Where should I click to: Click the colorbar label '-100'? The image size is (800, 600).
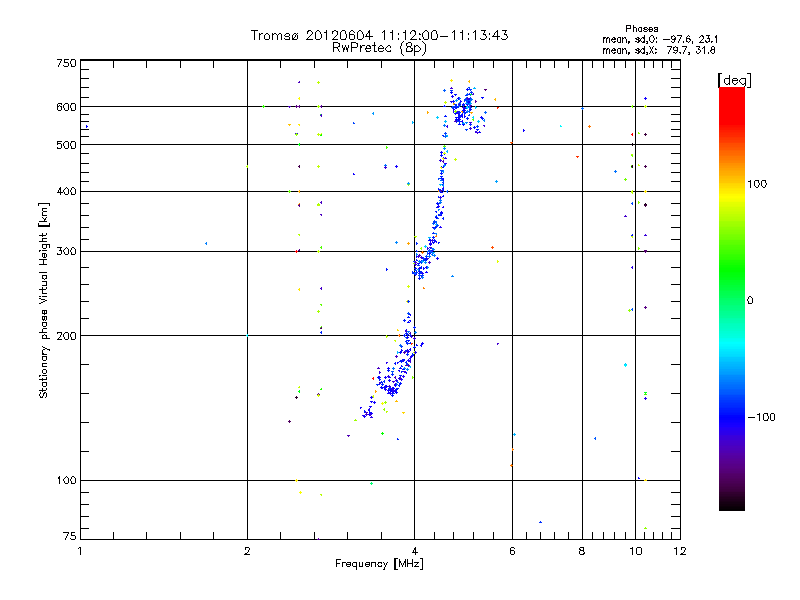[x=761, y=417]
